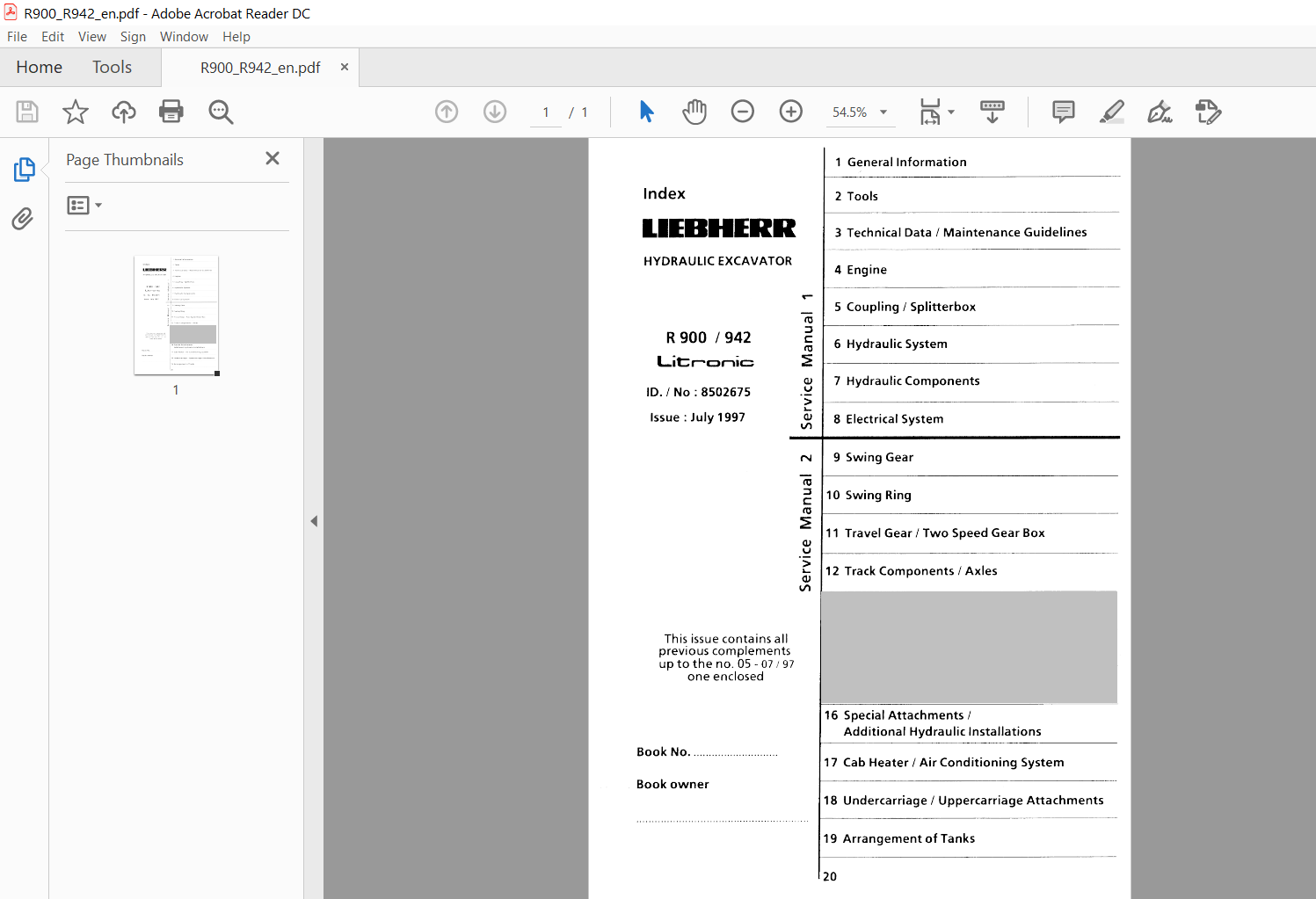
Task: Open the fit page options arrow
Action: coord(951,112)
